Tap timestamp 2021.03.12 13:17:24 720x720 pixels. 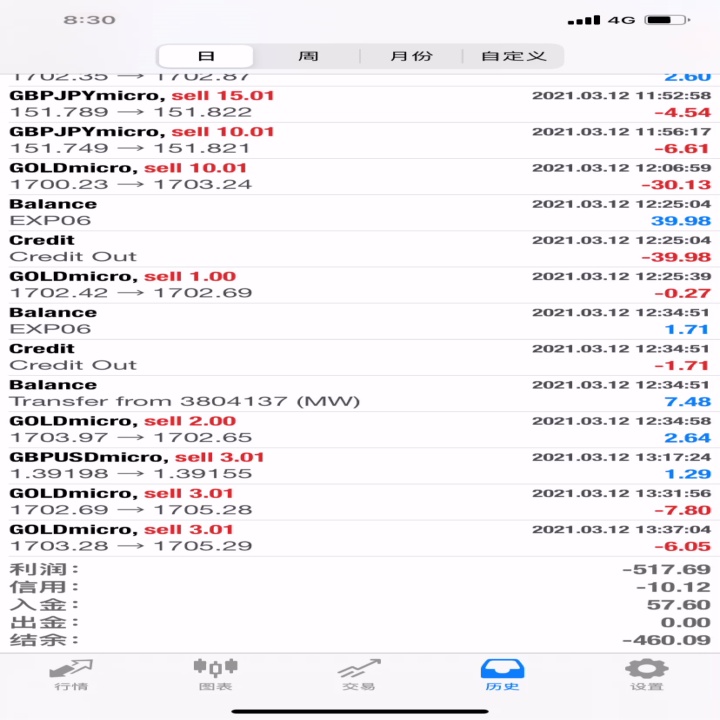point(621,457)
